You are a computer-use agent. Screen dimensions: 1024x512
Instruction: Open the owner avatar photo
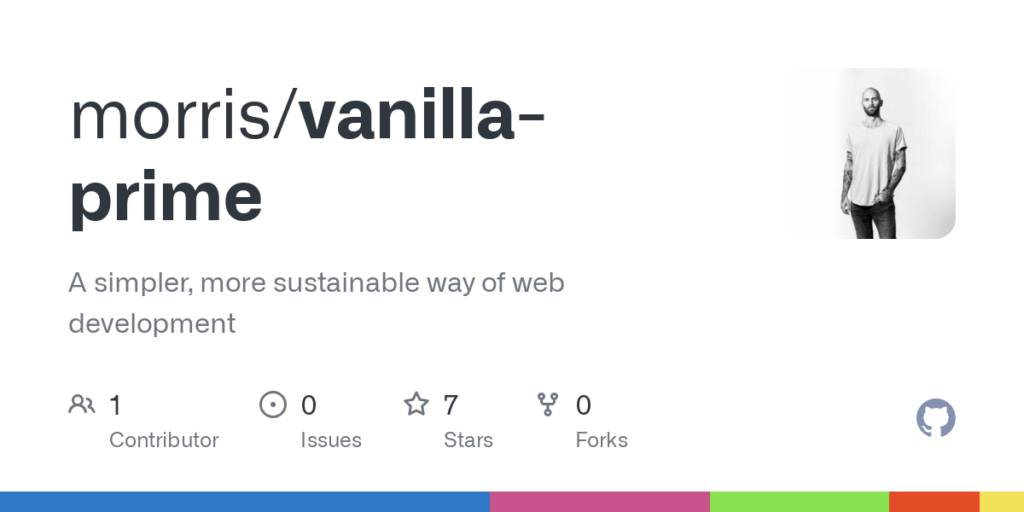tap(870, 153)
